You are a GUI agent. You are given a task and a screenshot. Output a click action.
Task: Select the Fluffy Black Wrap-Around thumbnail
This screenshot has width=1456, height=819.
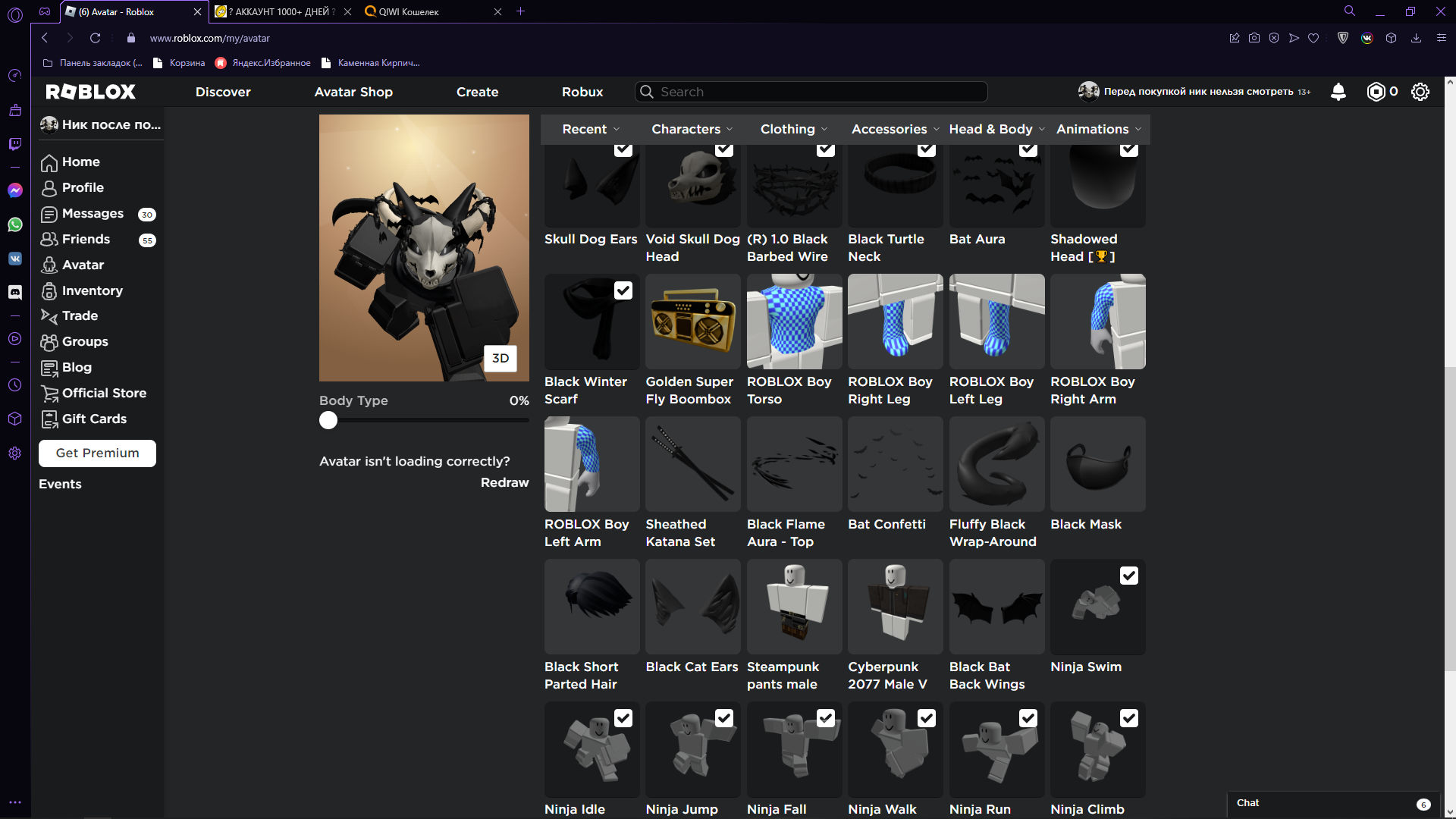pos(997,464)
